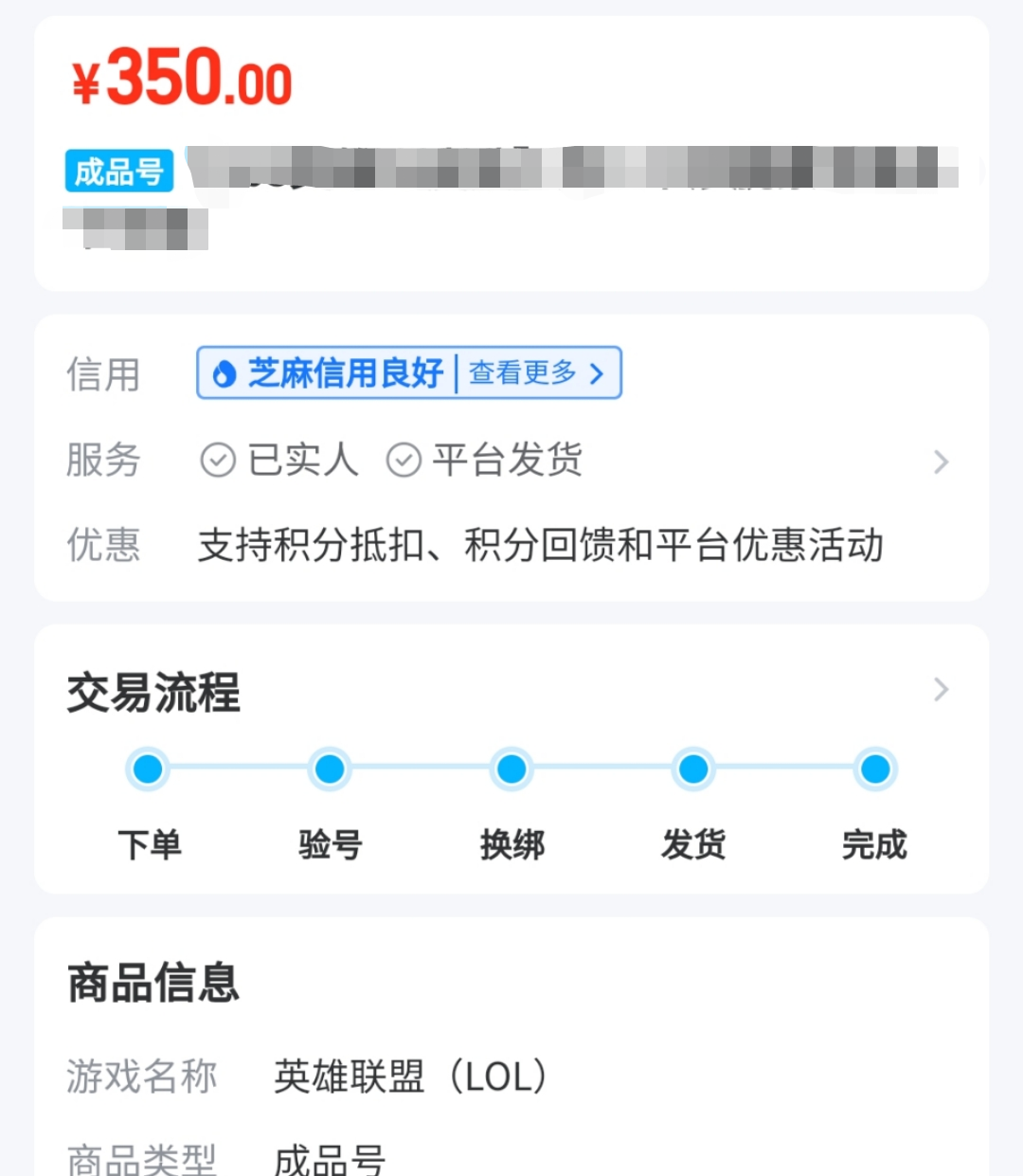Click the 下单 step dot
The height and width of the screenshot is (1176, 1023).
click(x=148, y=769)
